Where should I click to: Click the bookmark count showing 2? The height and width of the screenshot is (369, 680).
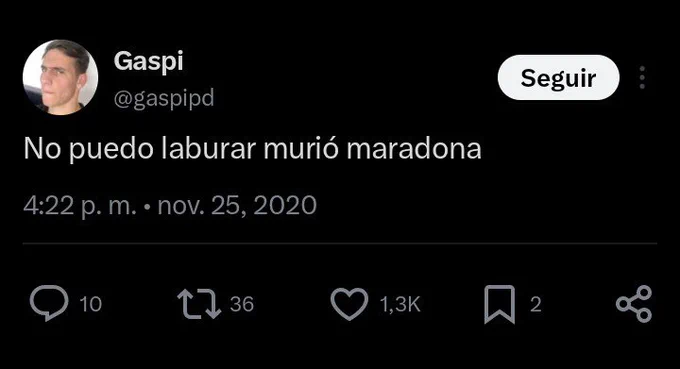pos(536,304)
